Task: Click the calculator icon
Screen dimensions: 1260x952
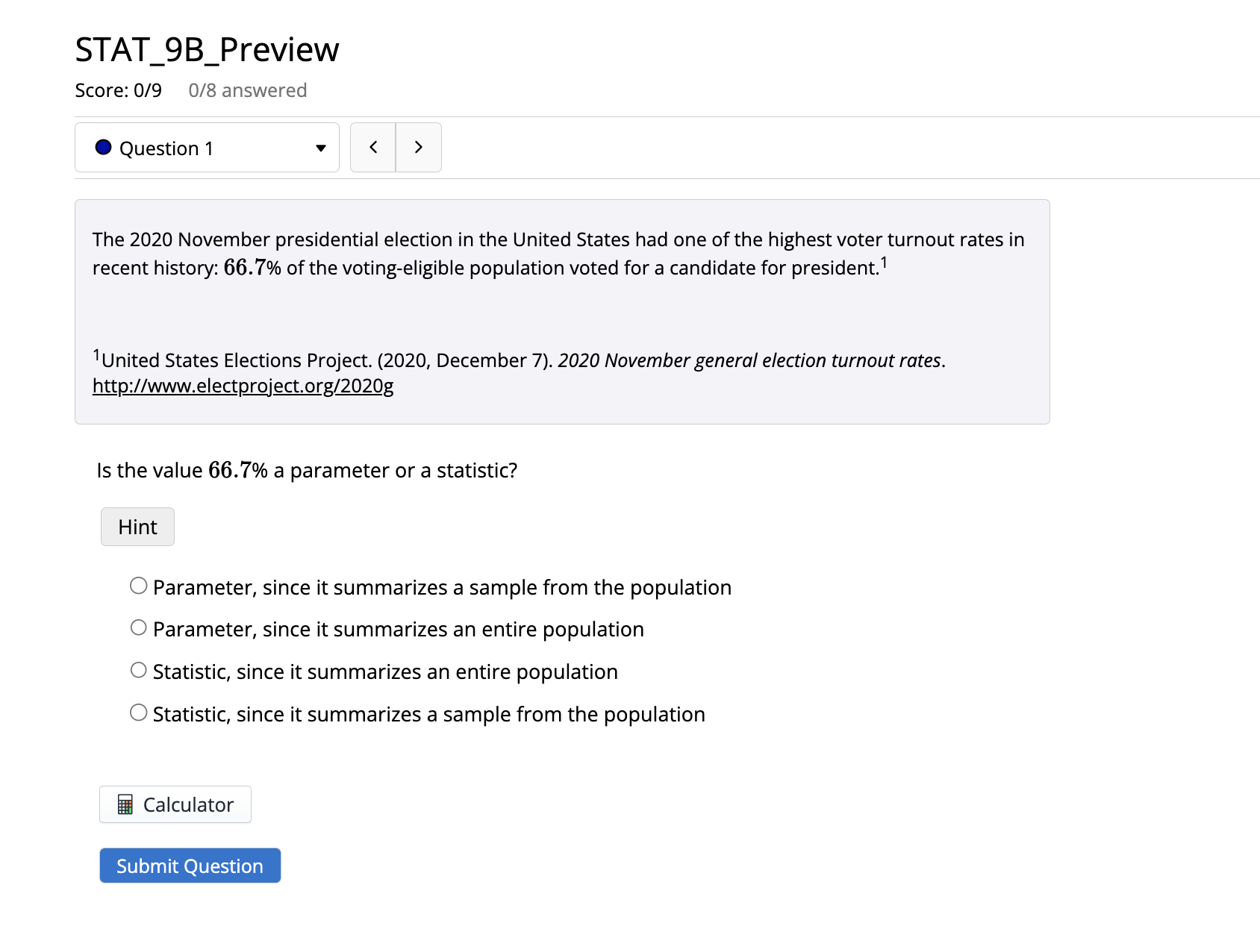Action: (125, 805)
